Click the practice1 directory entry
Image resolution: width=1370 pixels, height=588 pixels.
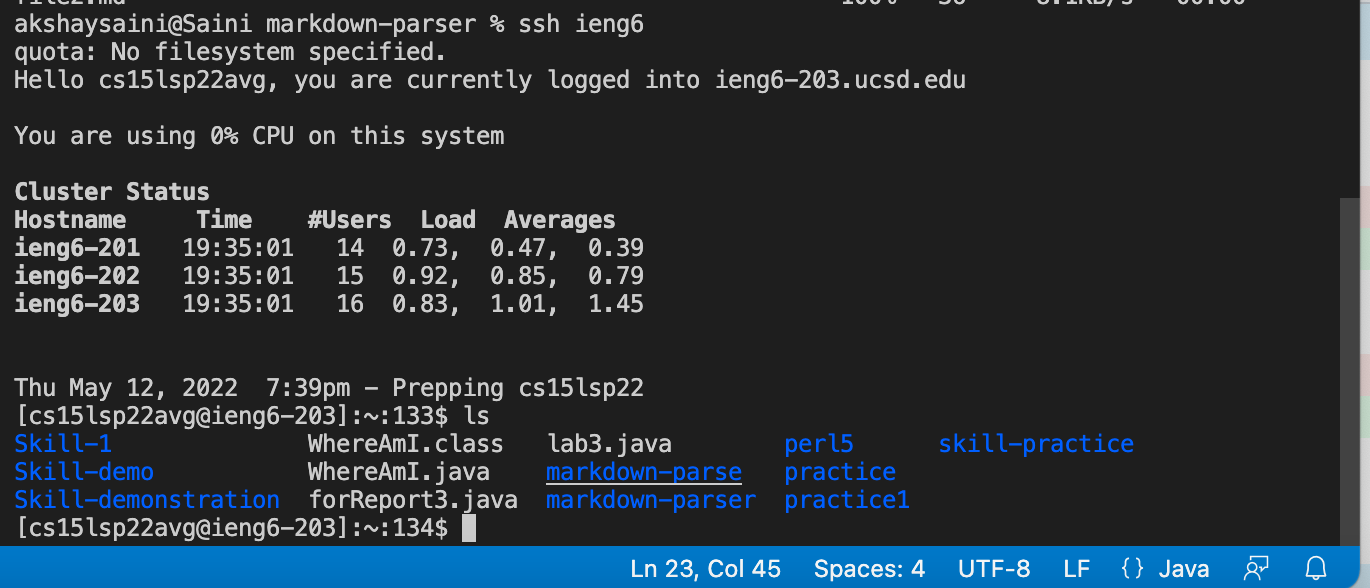[846, 499]
